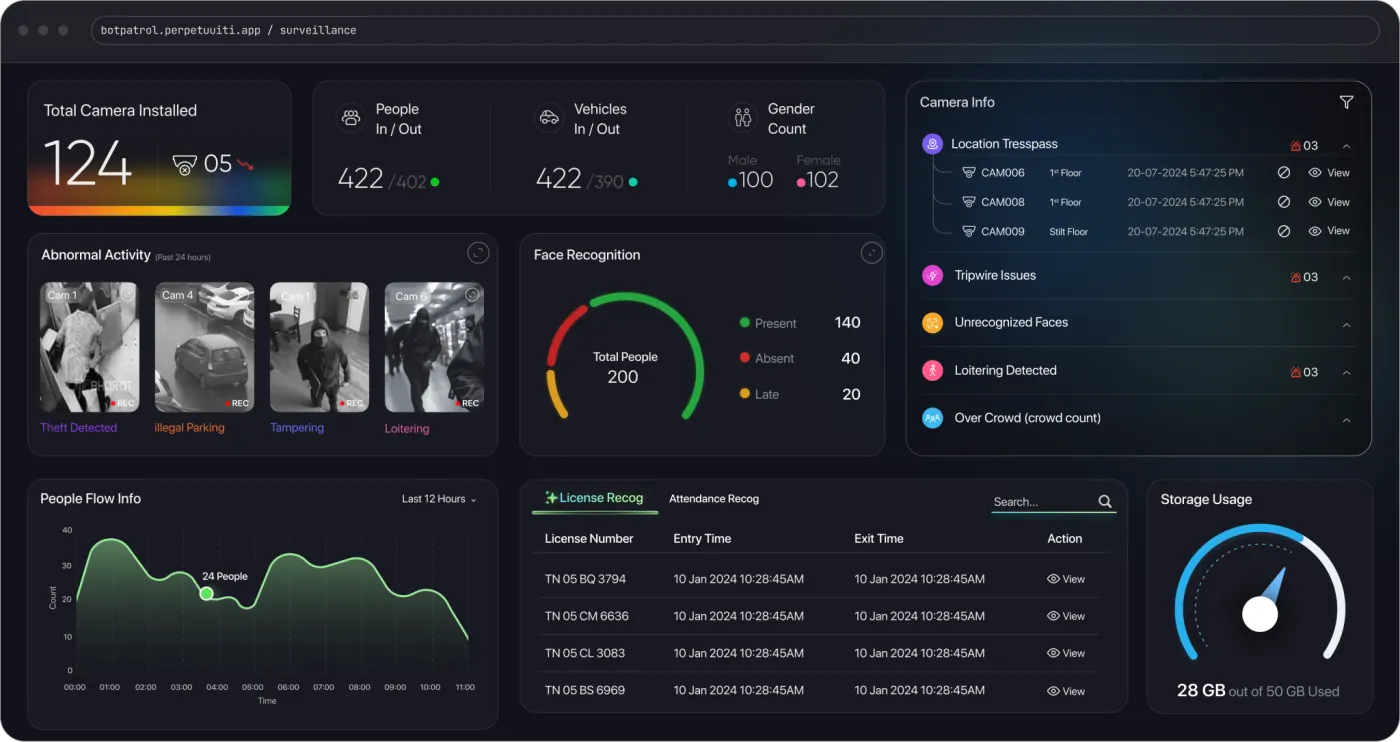Click the Present legend entry
The image size is (1400, 742).
click(x=768, y=323)
